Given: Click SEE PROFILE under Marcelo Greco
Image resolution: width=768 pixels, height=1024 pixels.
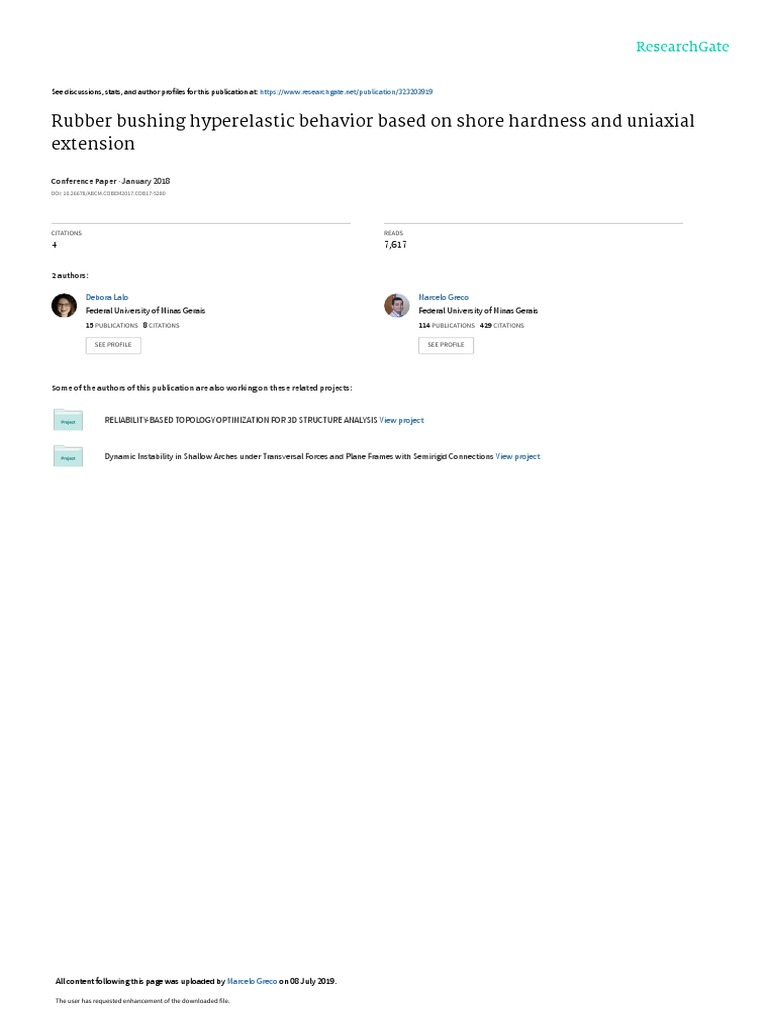Looking at the screenshot, I should [x=445, y=345].
